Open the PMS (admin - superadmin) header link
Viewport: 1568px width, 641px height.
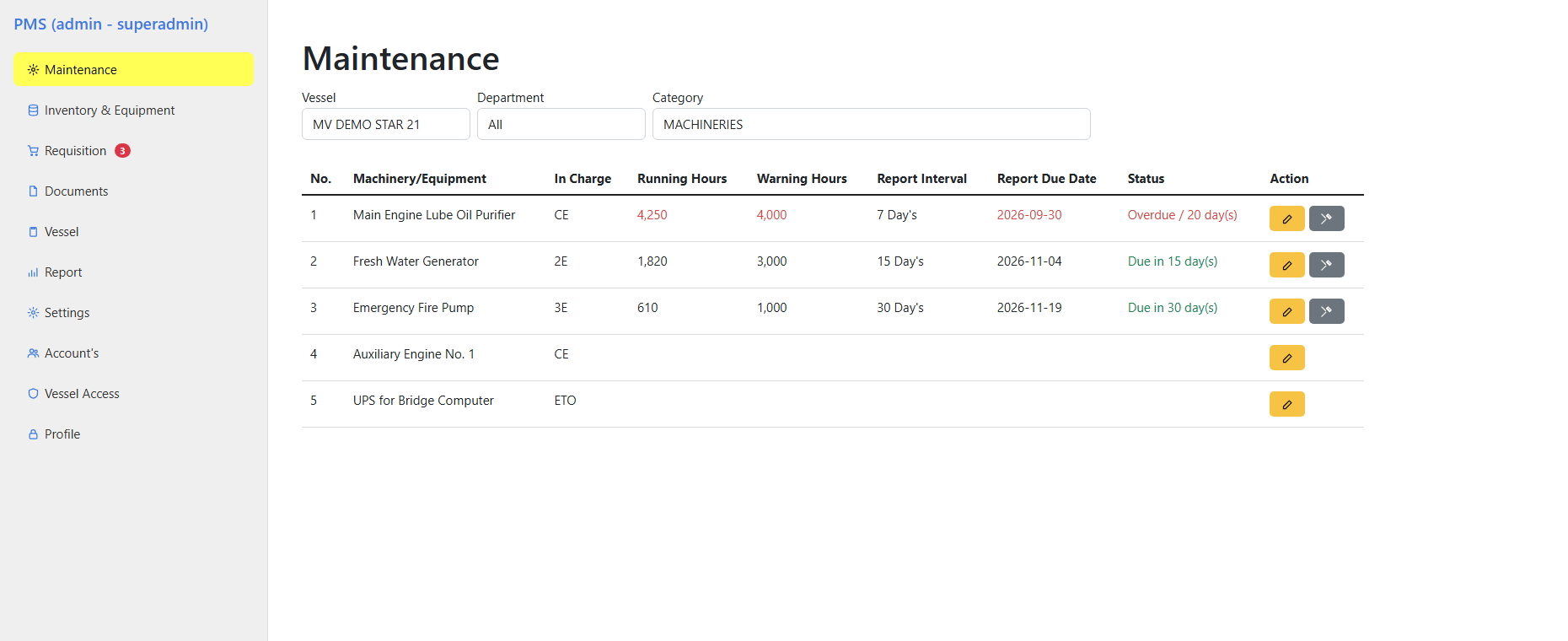click(110, 24)
